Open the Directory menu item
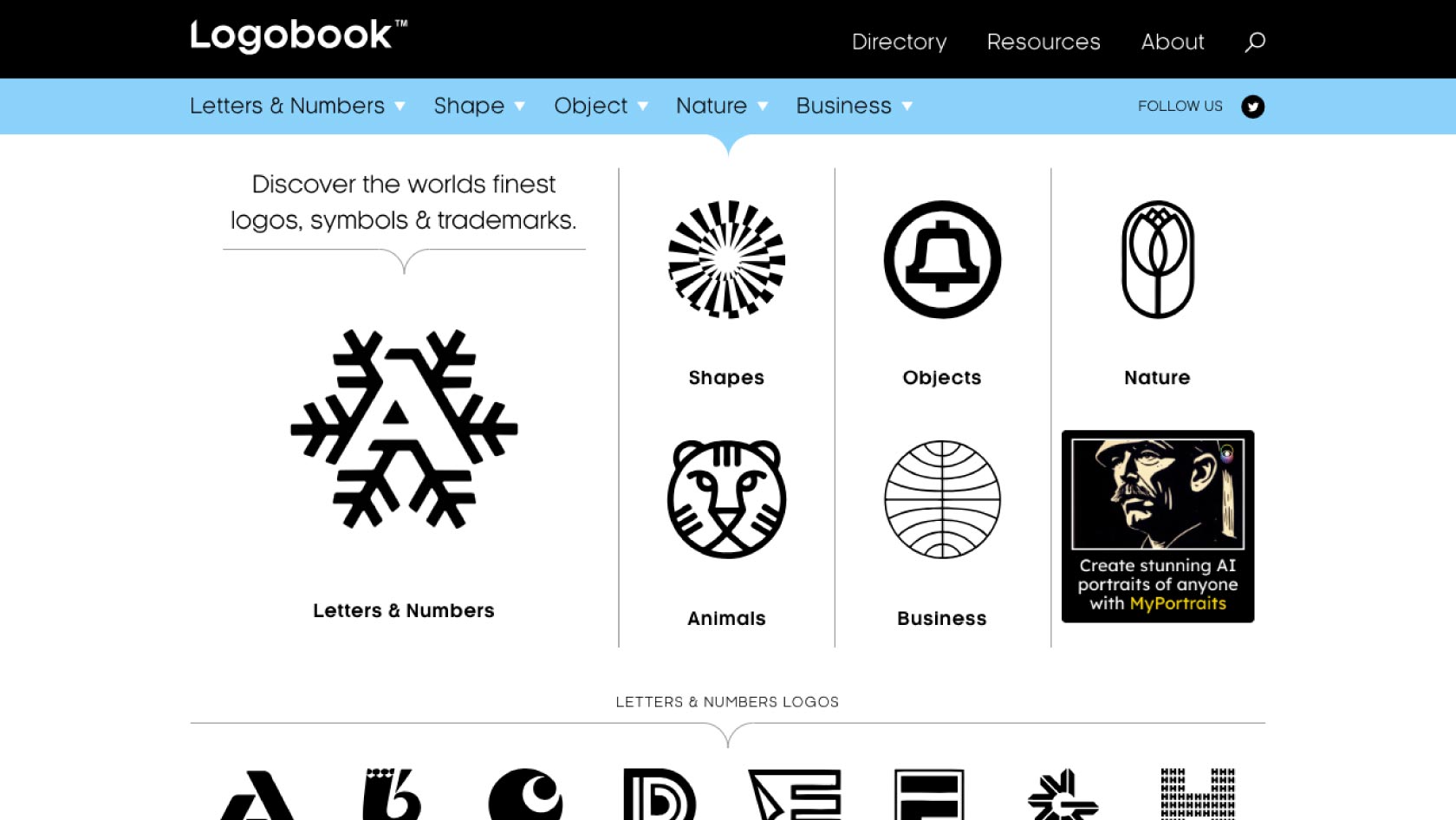This screenshot has width=1456, height=820. pos(899,42)
